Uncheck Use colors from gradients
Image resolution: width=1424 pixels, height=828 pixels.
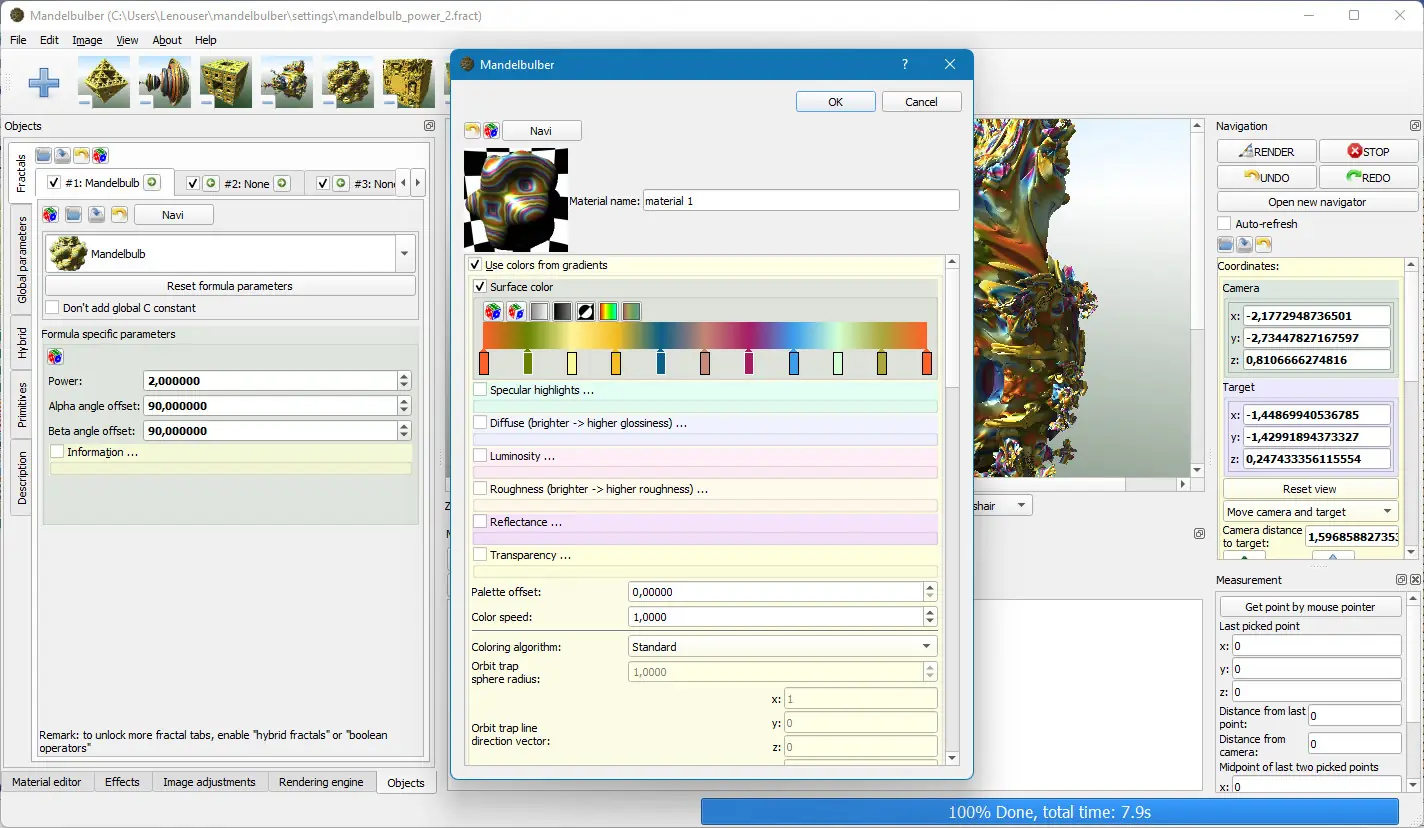point(476,265)
